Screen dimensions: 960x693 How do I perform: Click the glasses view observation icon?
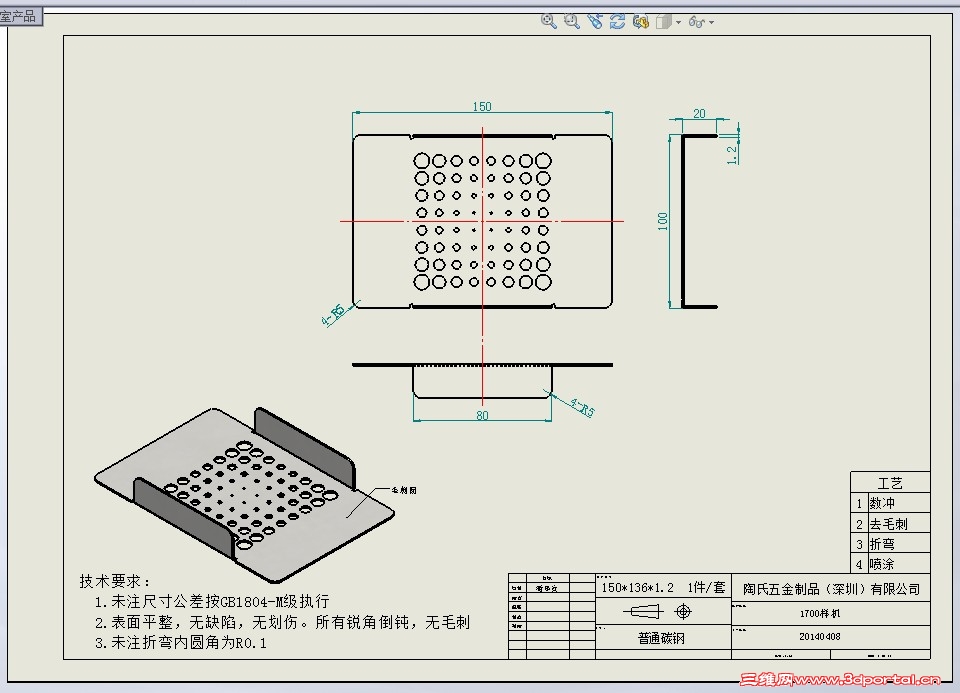[697, 21]
